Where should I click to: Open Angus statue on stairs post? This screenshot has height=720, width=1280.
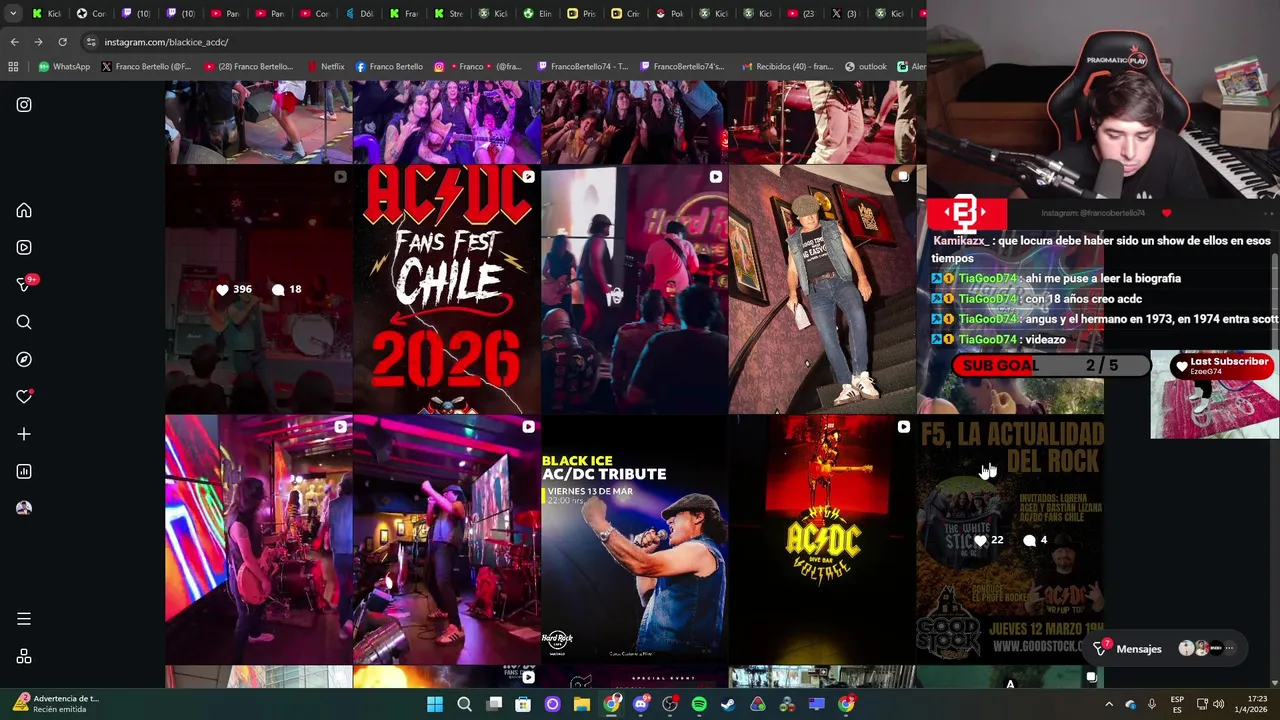[x=822, y=290]
